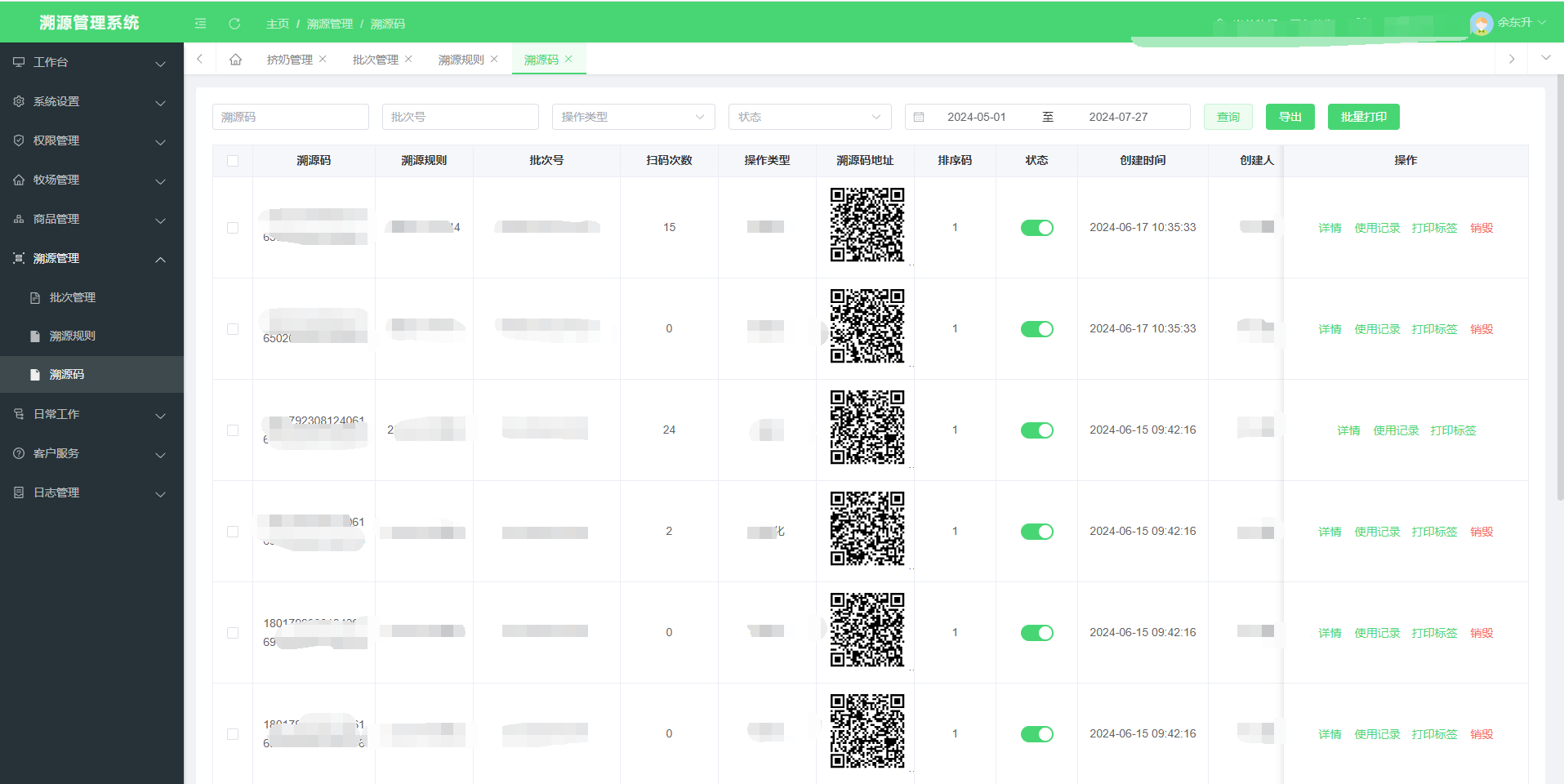Collapse the sidebar with the hamburger icon
Viewport: 1564px width, 784px height.
[200, 24]
